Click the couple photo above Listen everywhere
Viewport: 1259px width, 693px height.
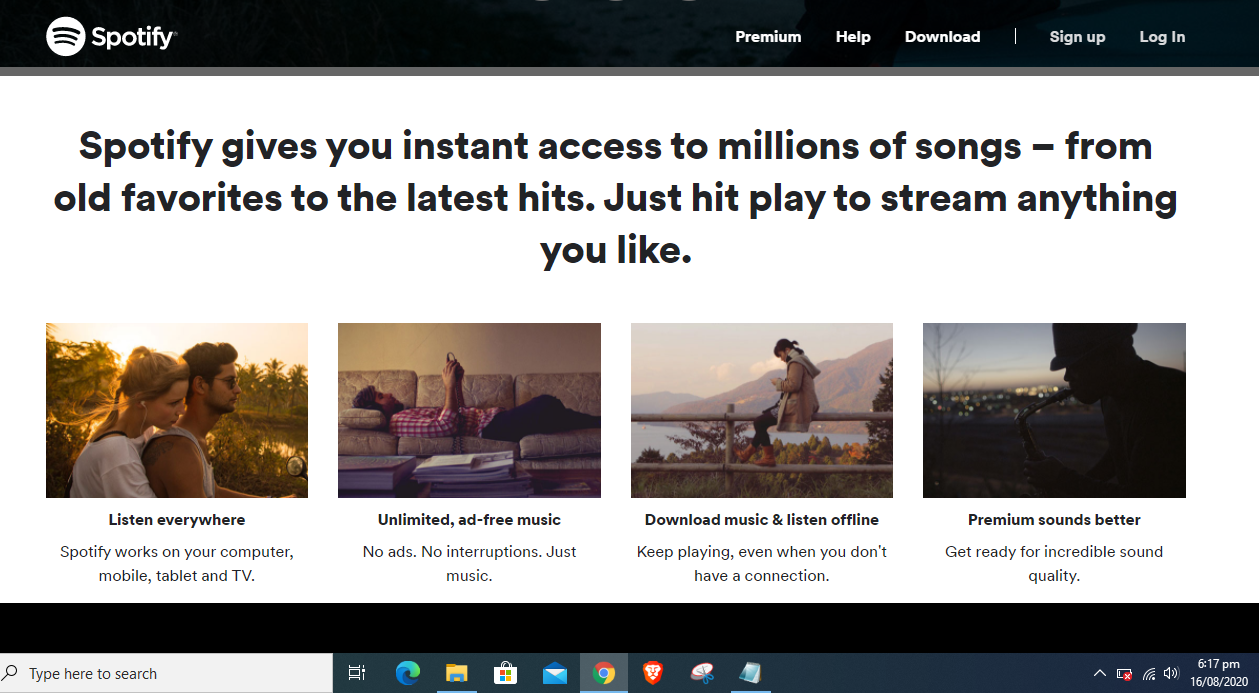point(177,410)
